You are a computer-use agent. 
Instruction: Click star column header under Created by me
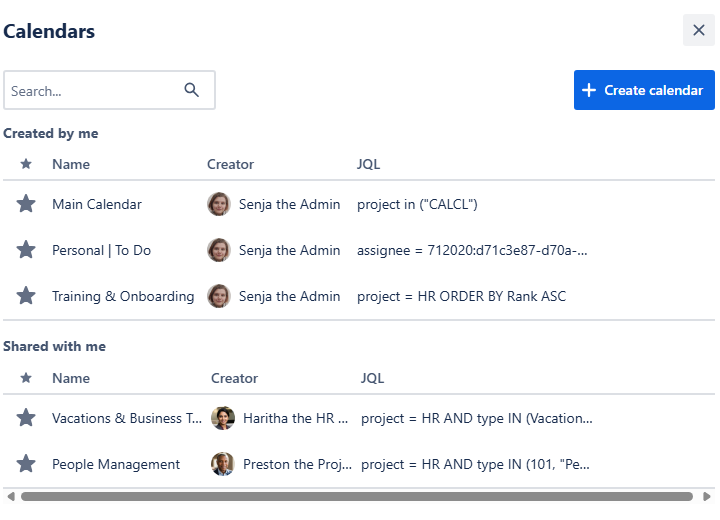26,164
